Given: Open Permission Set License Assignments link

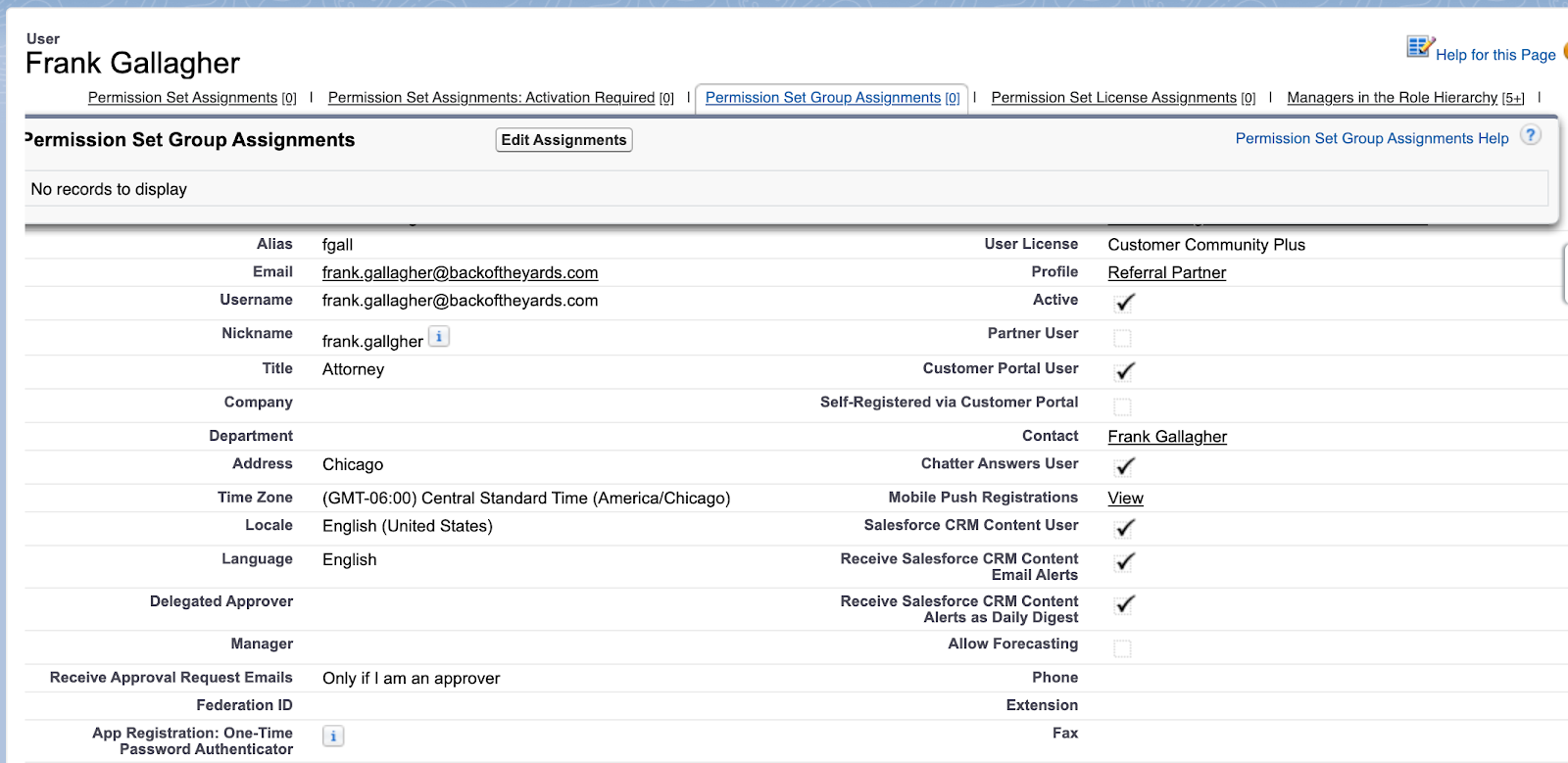Looking at the screenshot, I should pyautogui.click(x=1123, y=98).
